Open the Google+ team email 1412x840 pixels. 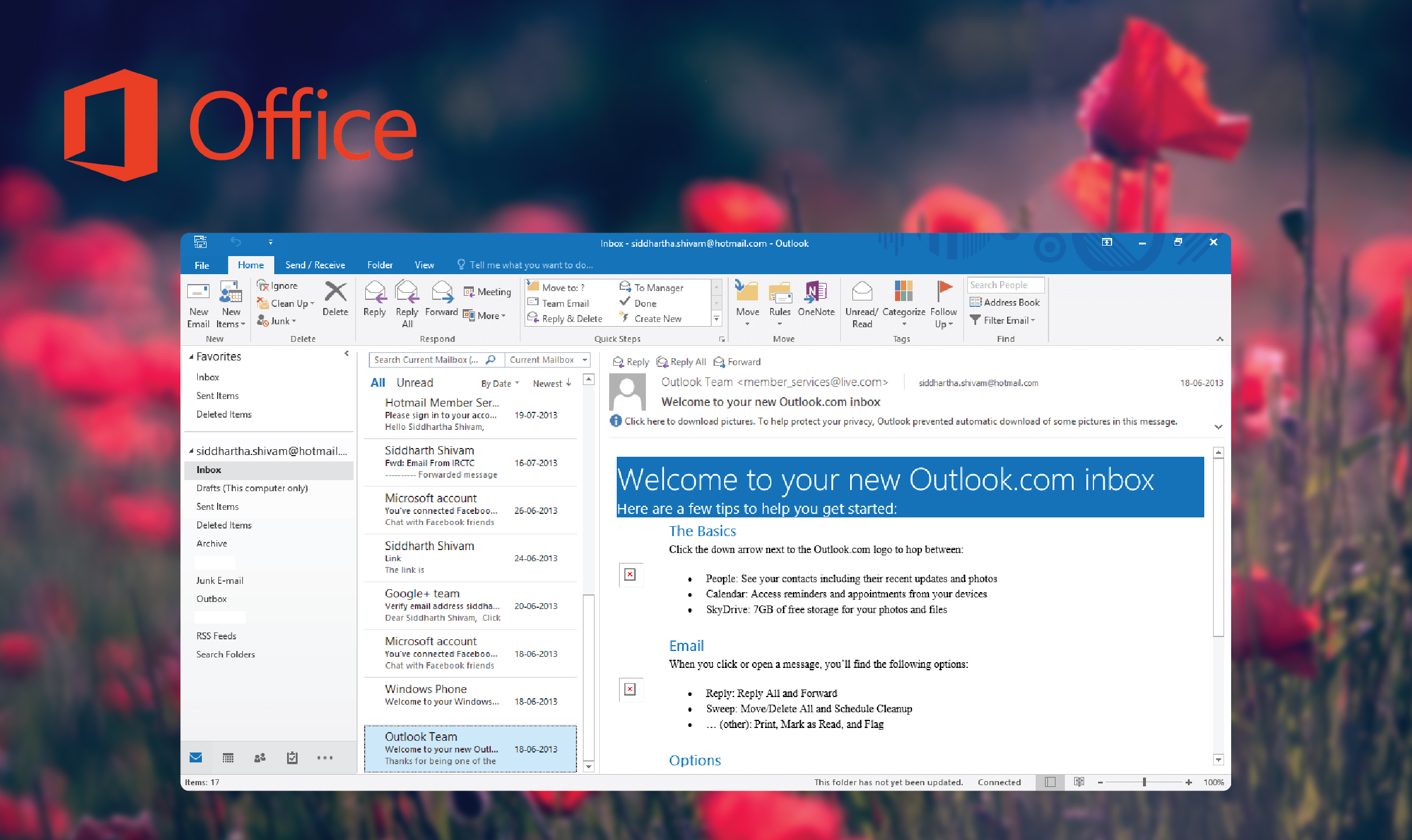[x=470, y=605]
